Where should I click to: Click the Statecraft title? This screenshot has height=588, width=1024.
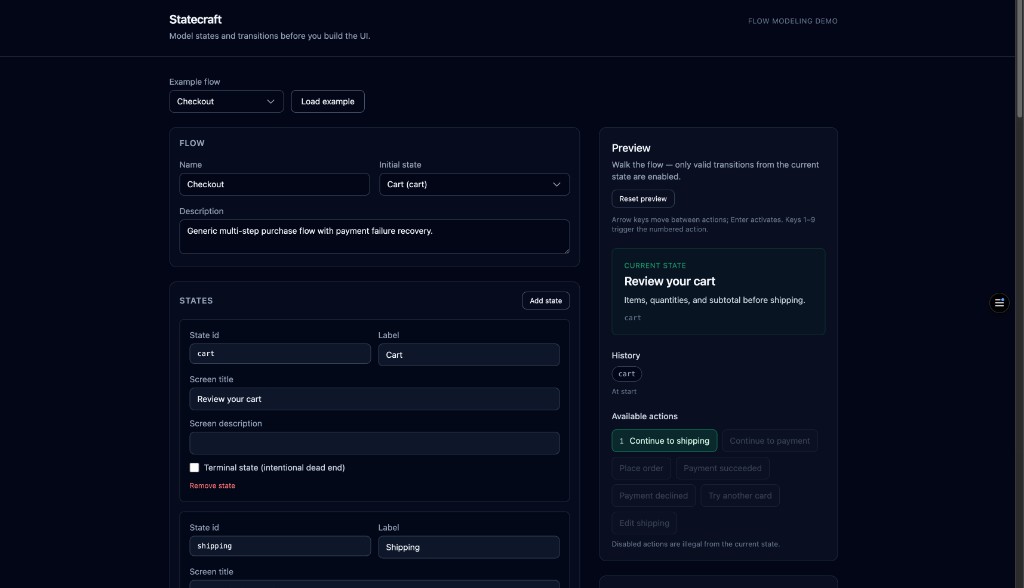pyautogui.click(x=195, y=20)
